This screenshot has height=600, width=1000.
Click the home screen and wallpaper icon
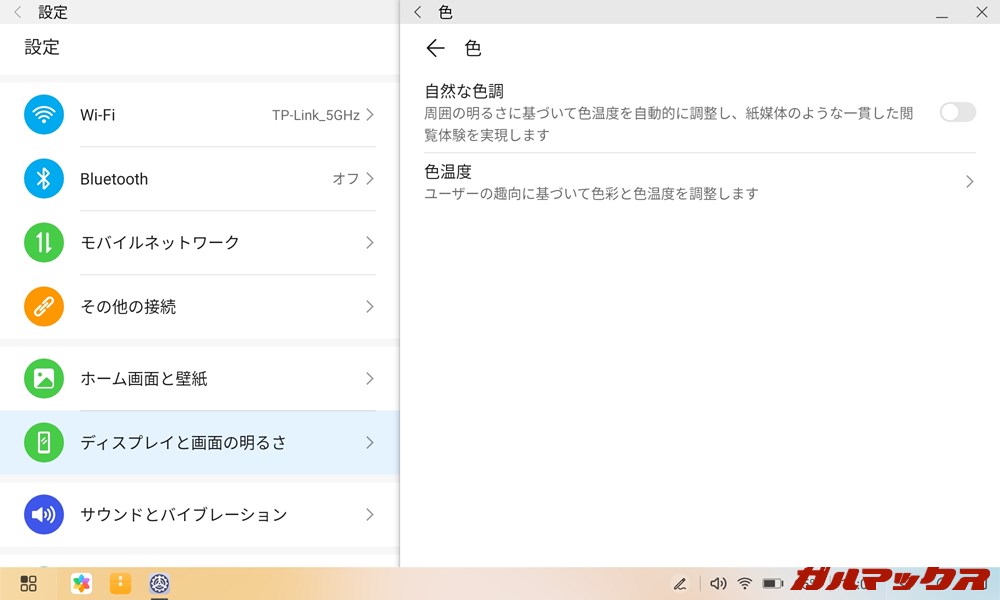[43, 379]
